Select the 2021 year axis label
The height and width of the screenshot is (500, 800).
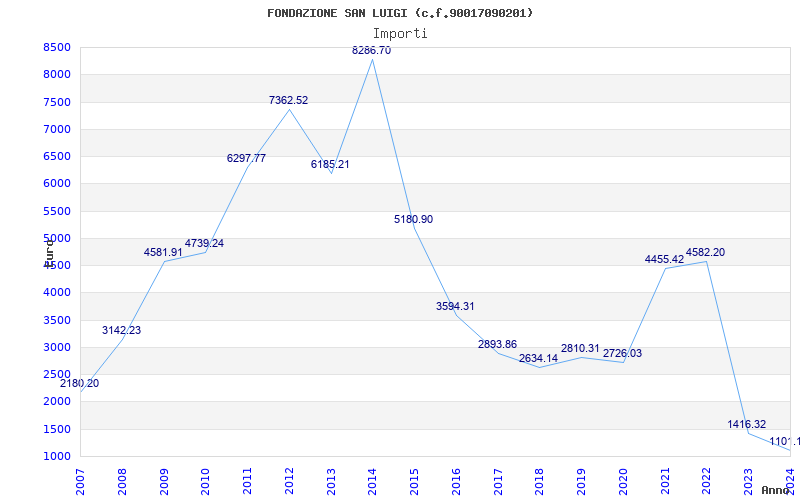point(665,482)
